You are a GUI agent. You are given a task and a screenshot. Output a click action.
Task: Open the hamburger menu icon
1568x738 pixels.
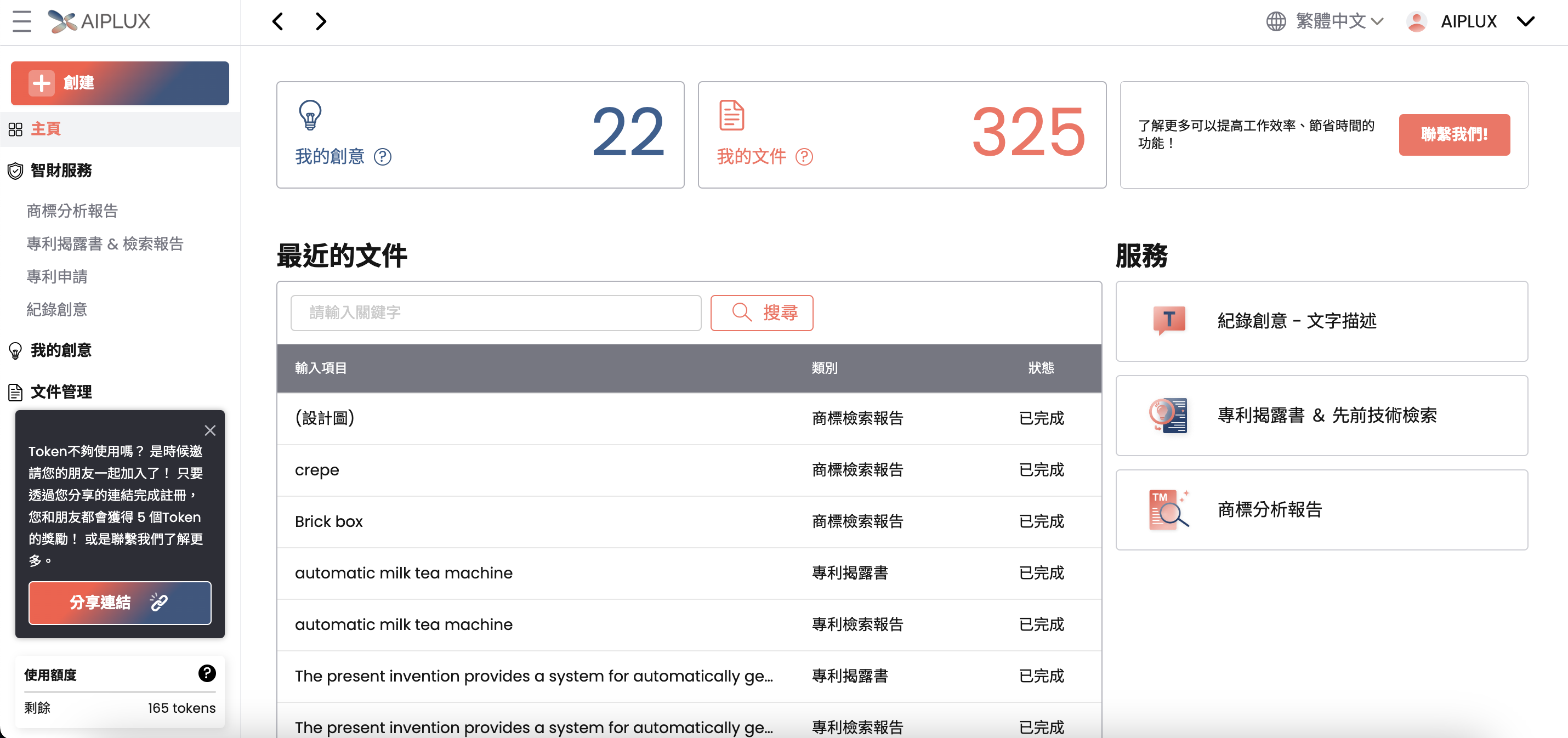[22, 21]
